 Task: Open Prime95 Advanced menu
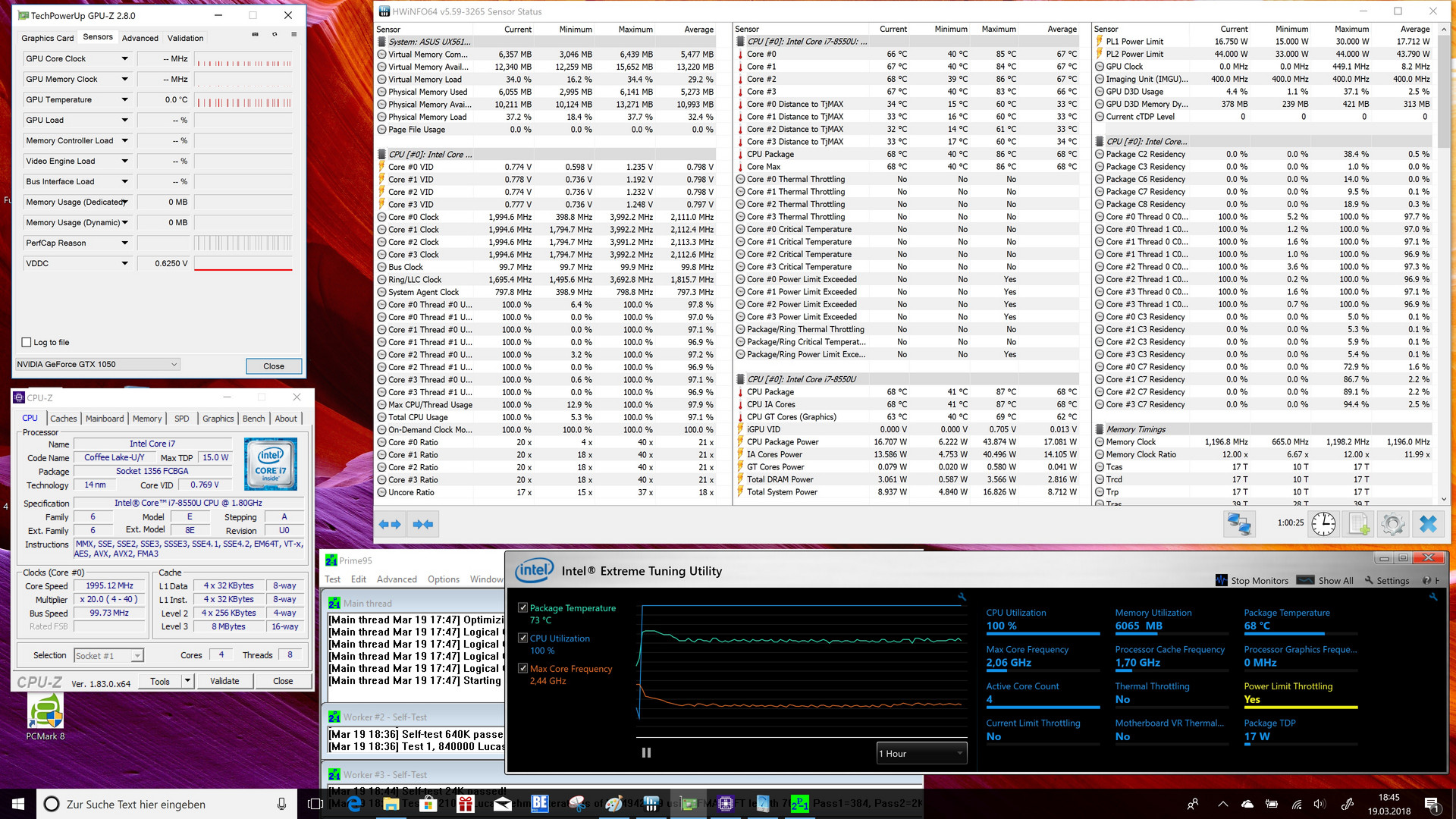[x=397, y=579]
